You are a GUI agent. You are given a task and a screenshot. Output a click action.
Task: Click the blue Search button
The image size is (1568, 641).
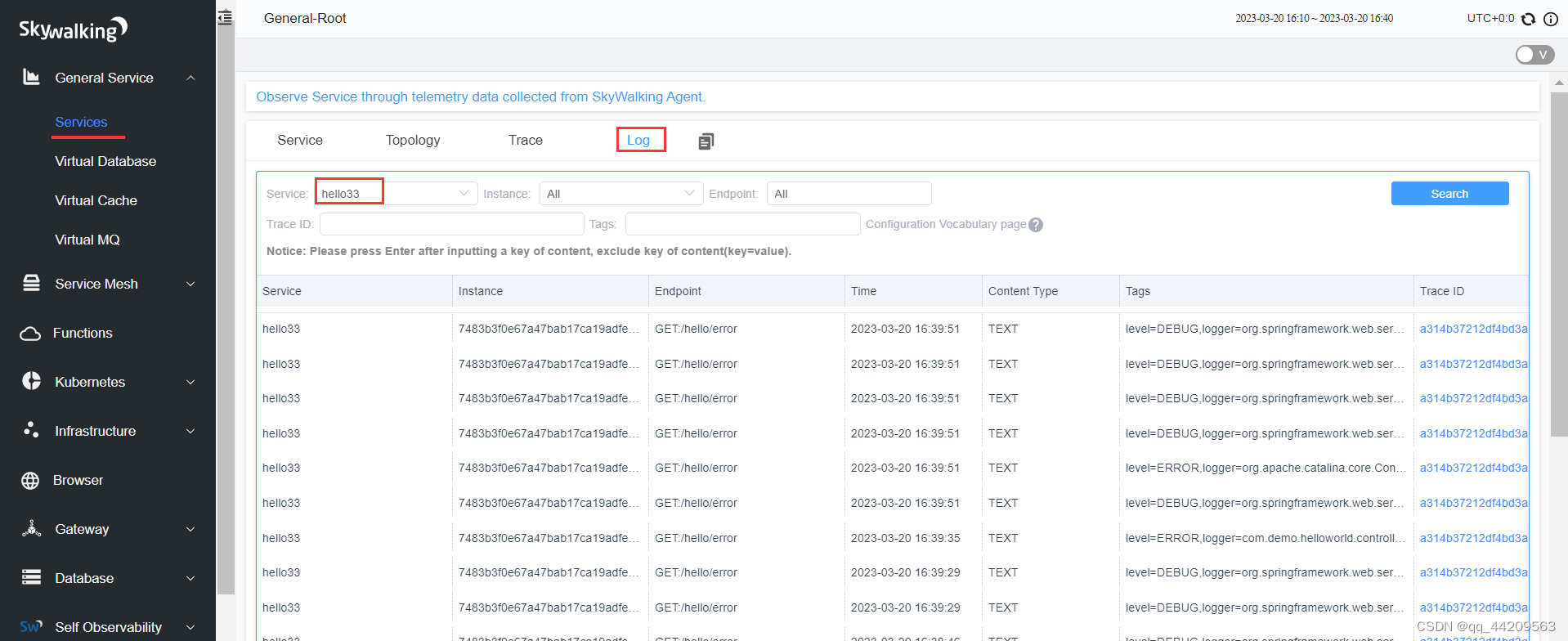(1449, 194)
